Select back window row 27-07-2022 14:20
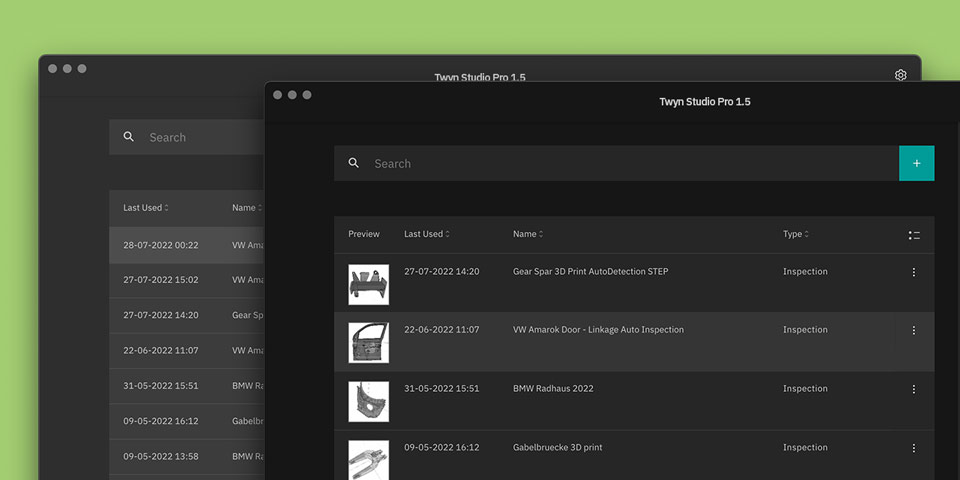 click(x=187, y=315)
